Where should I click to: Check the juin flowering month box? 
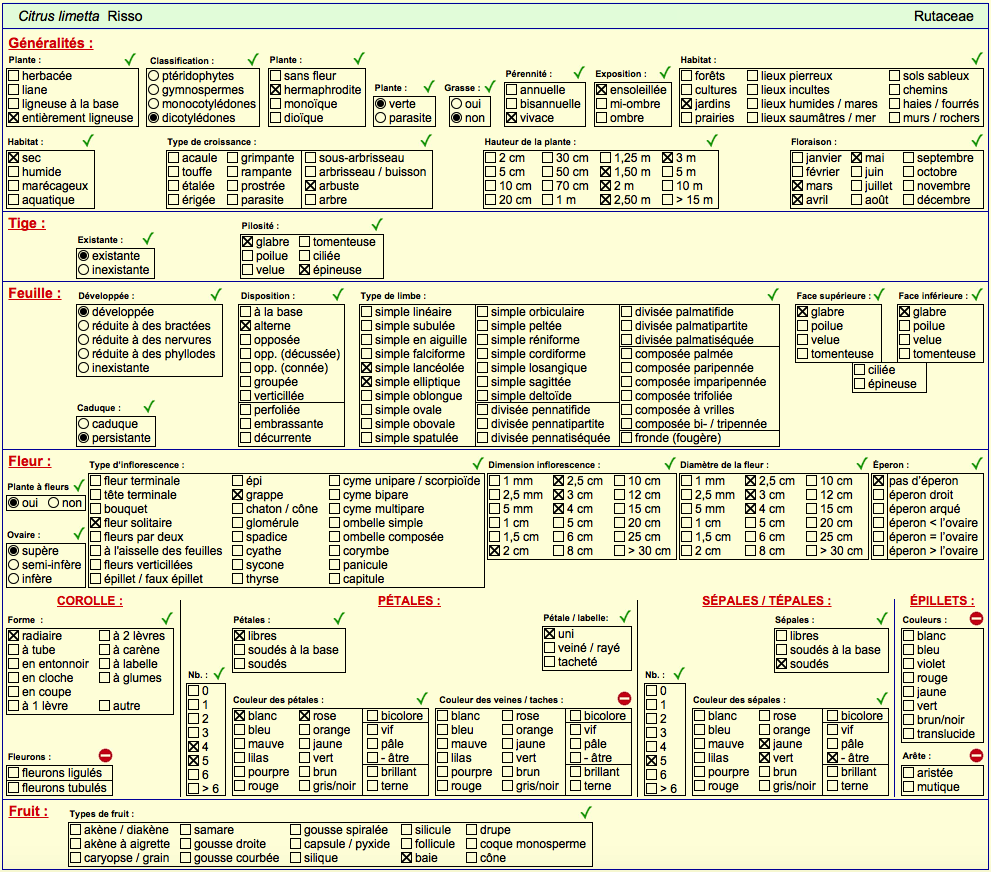point(857,172)
